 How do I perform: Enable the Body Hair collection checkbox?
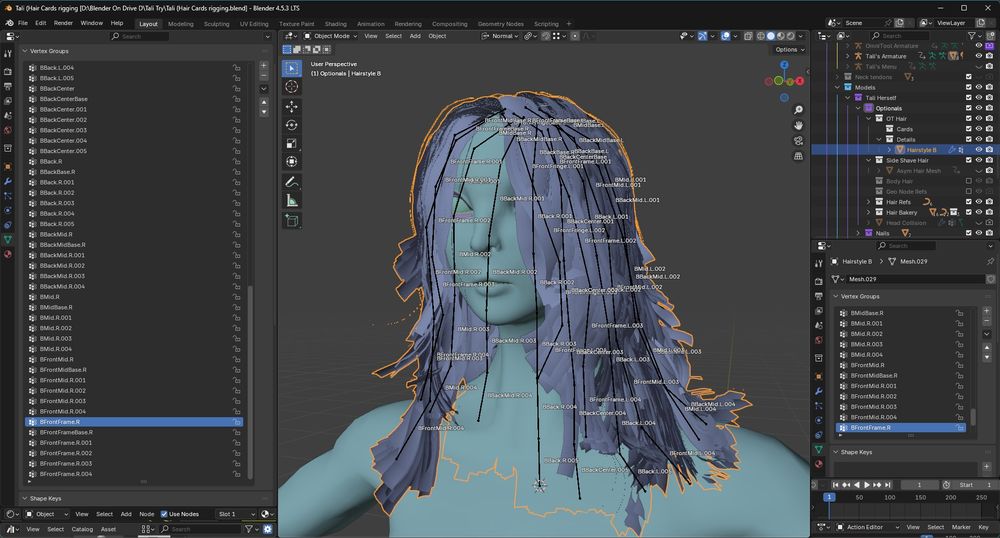(968, 181)
